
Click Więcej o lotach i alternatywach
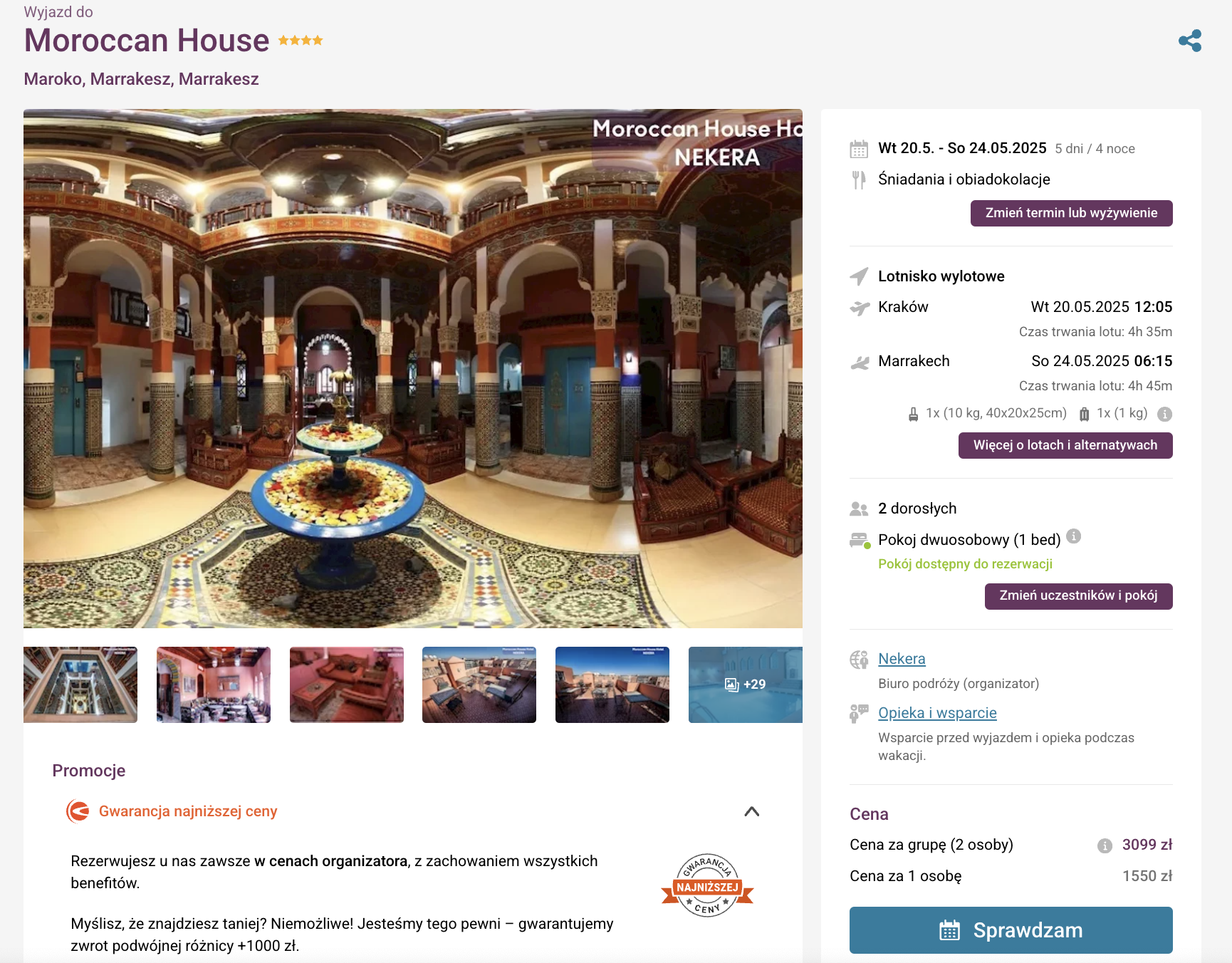tap(1065, 445)
